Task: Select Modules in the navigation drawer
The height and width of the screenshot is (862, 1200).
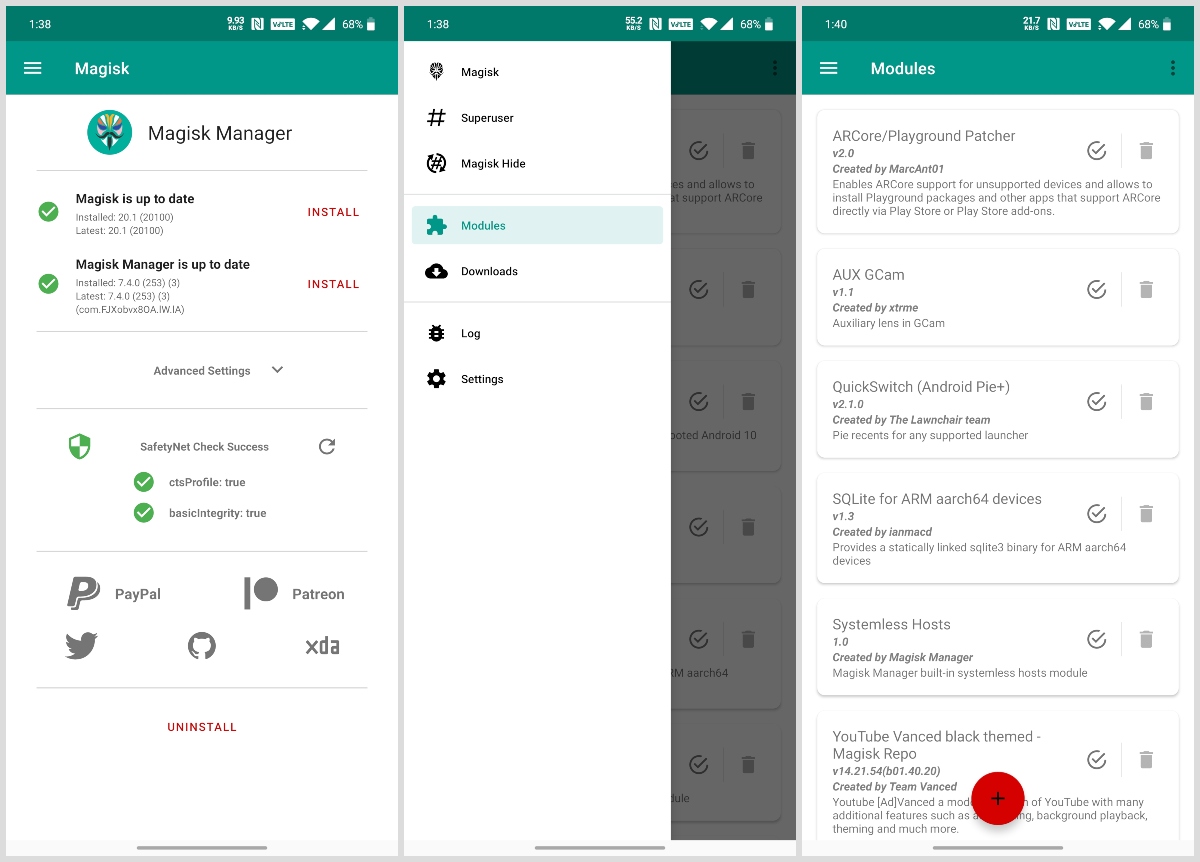Action: tap(537, 225)
